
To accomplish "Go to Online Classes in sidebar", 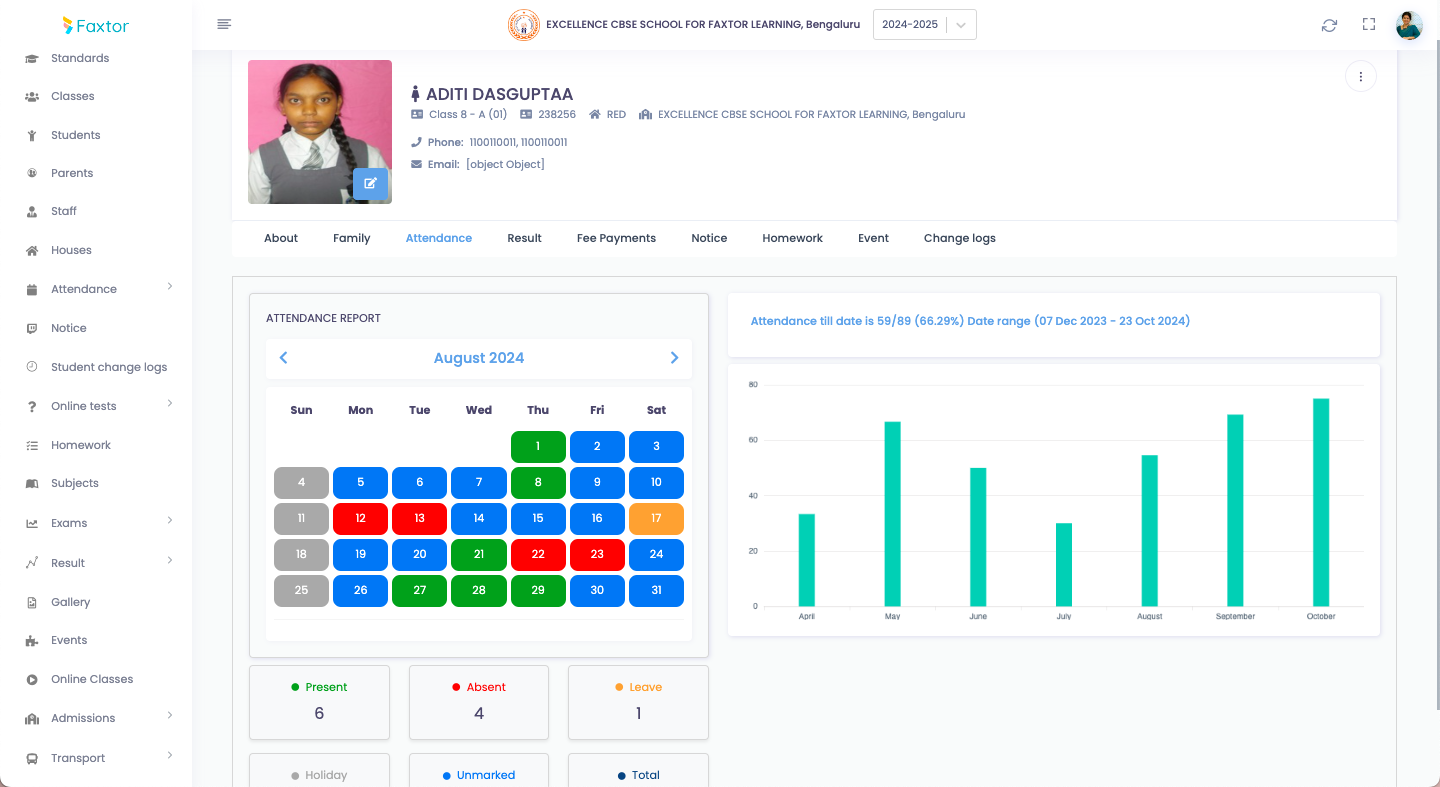I will pyautogui.click(x=92, y=679).
